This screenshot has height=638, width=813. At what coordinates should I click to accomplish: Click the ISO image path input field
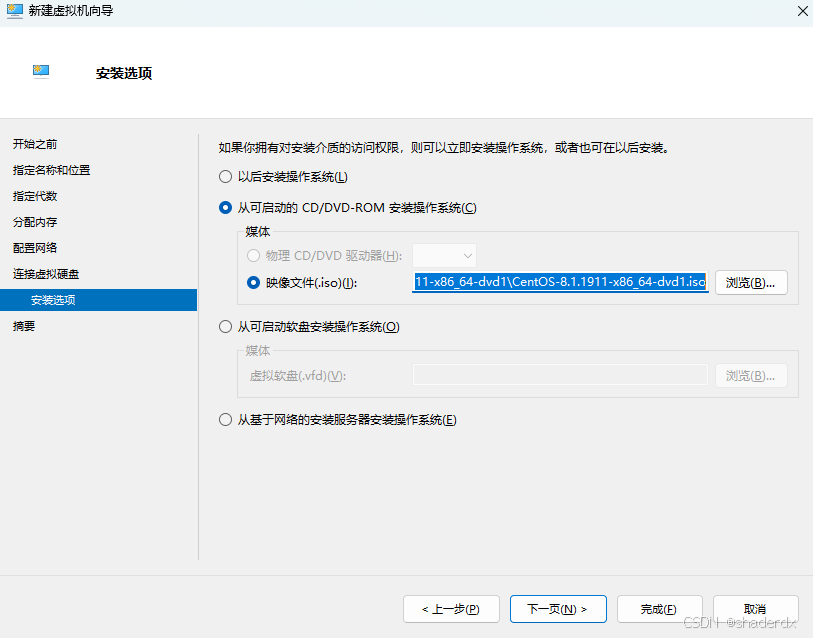click(x=560, y=282)
